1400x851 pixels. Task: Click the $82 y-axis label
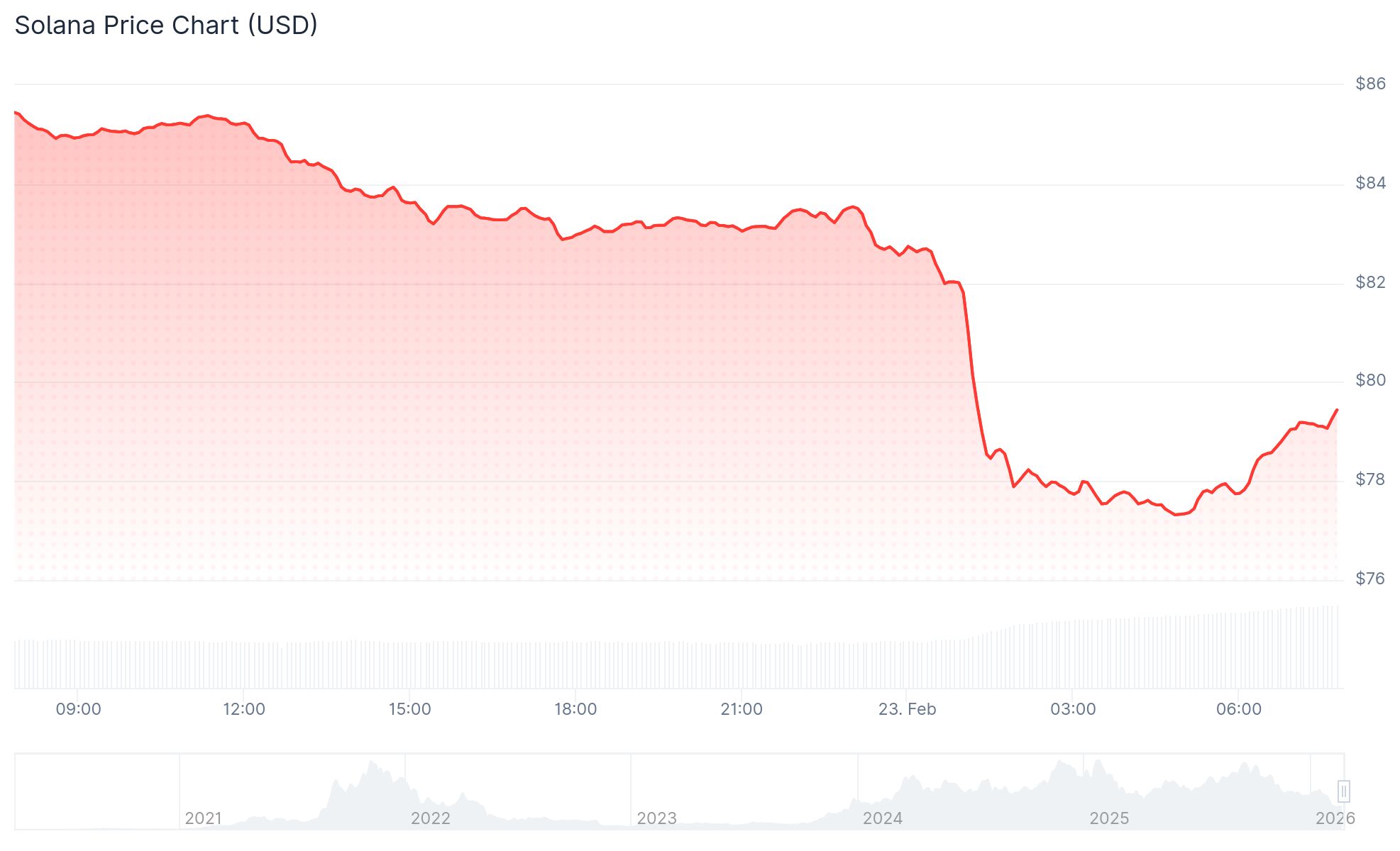point(1370,282)
